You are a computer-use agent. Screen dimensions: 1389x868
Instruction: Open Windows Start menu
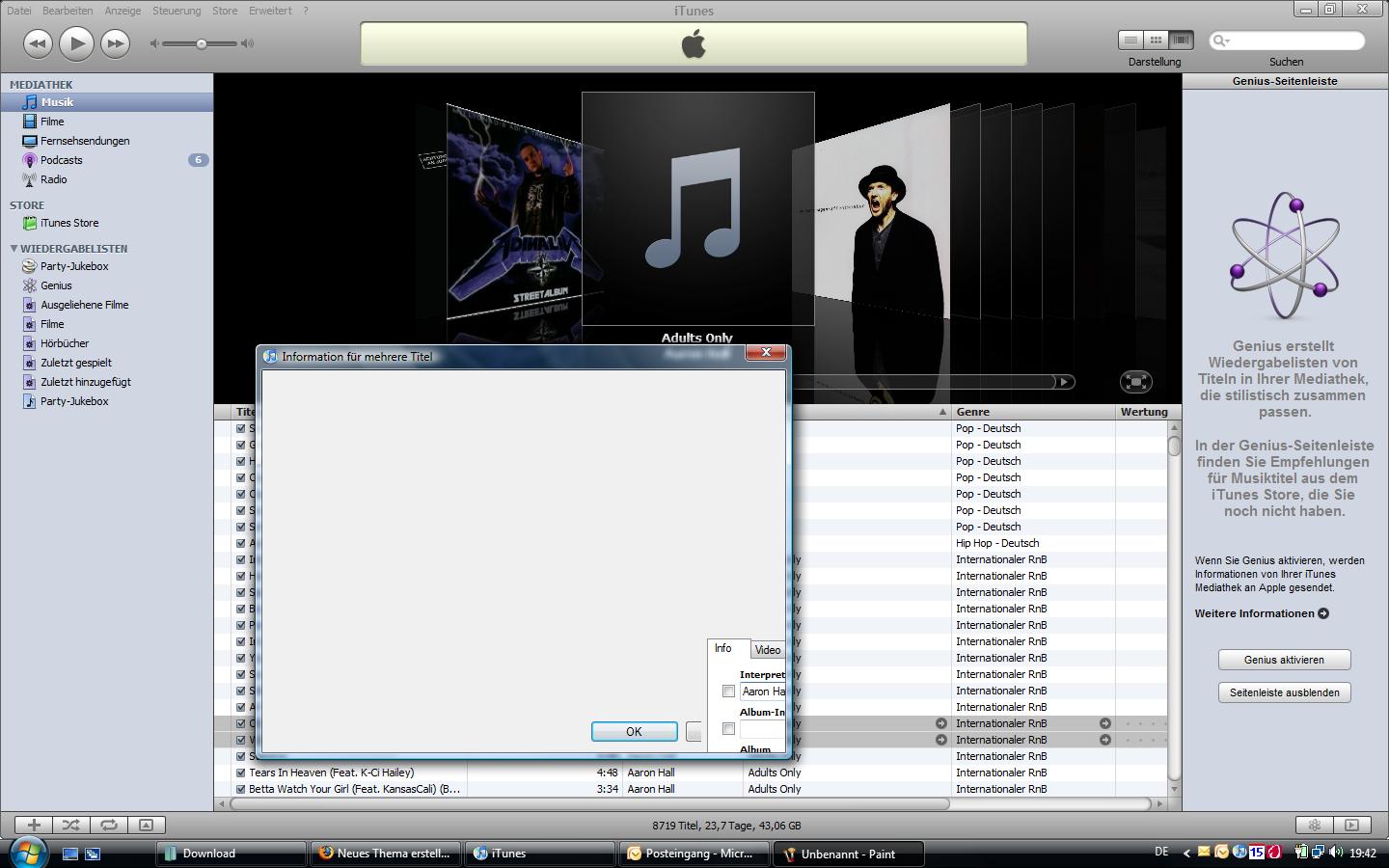(x=29, y=853)
